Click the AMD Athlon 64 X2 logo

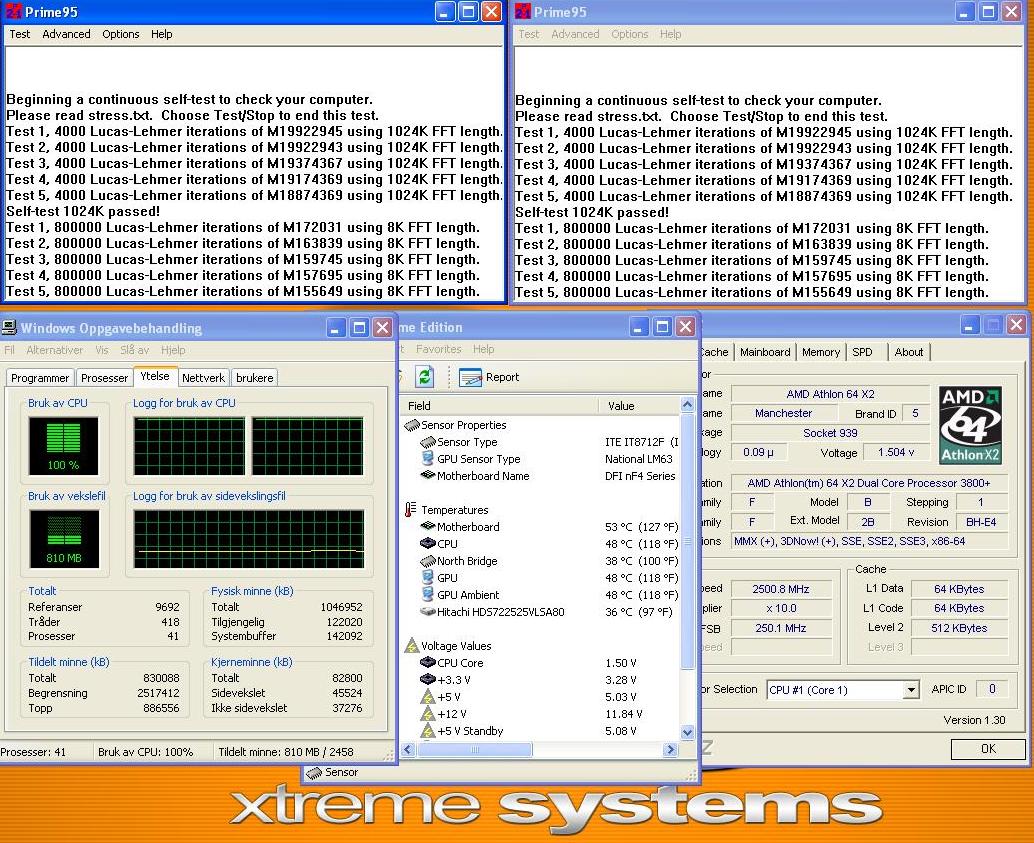(970, 425)
